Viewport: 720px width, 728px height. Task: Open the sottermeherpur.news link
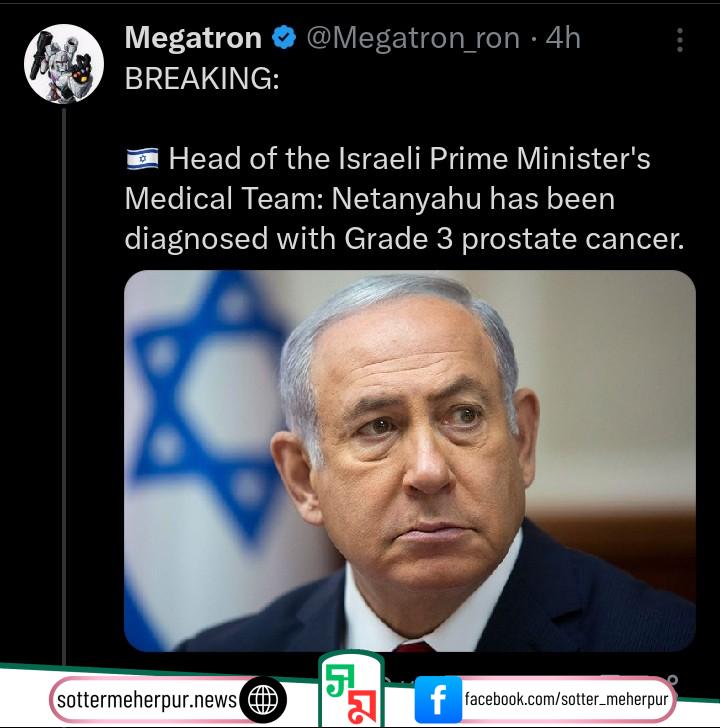coord(147,700)
